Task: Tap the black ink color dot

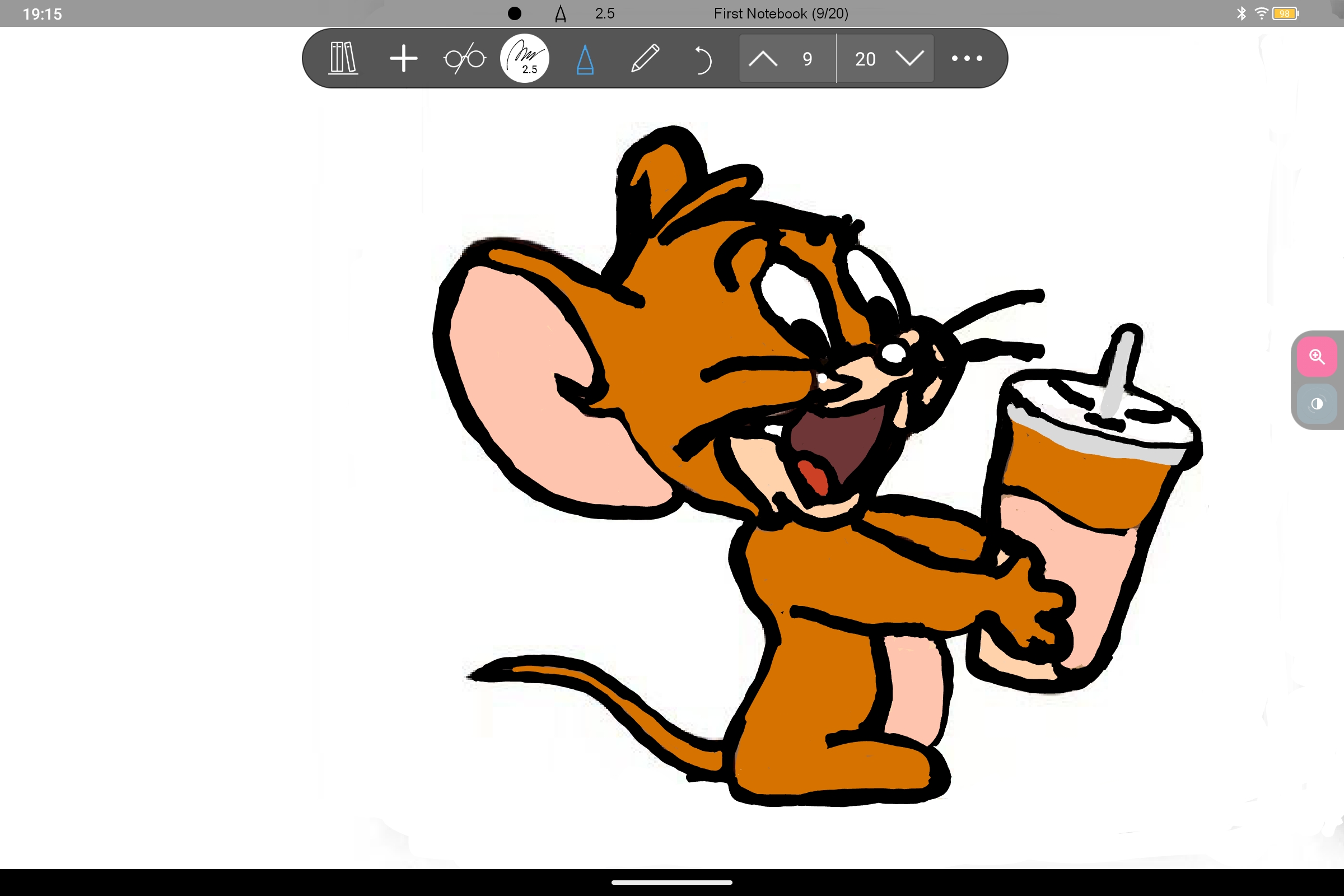Action: pyautogui.click(x=514, y=13)
